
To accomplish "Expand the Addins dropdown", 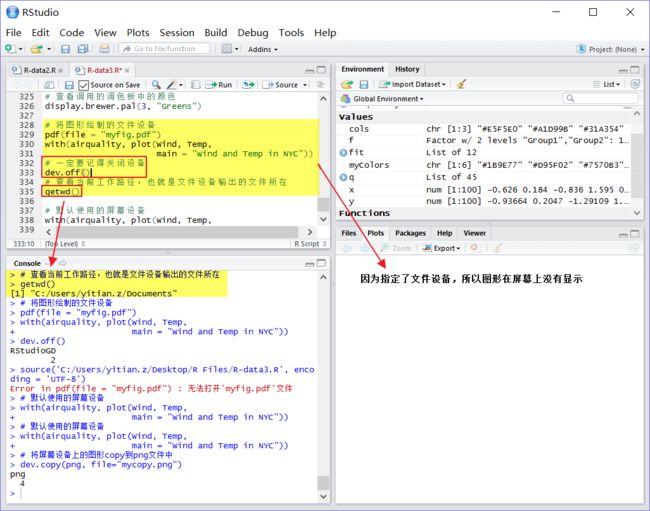I will tap(263, 49).
